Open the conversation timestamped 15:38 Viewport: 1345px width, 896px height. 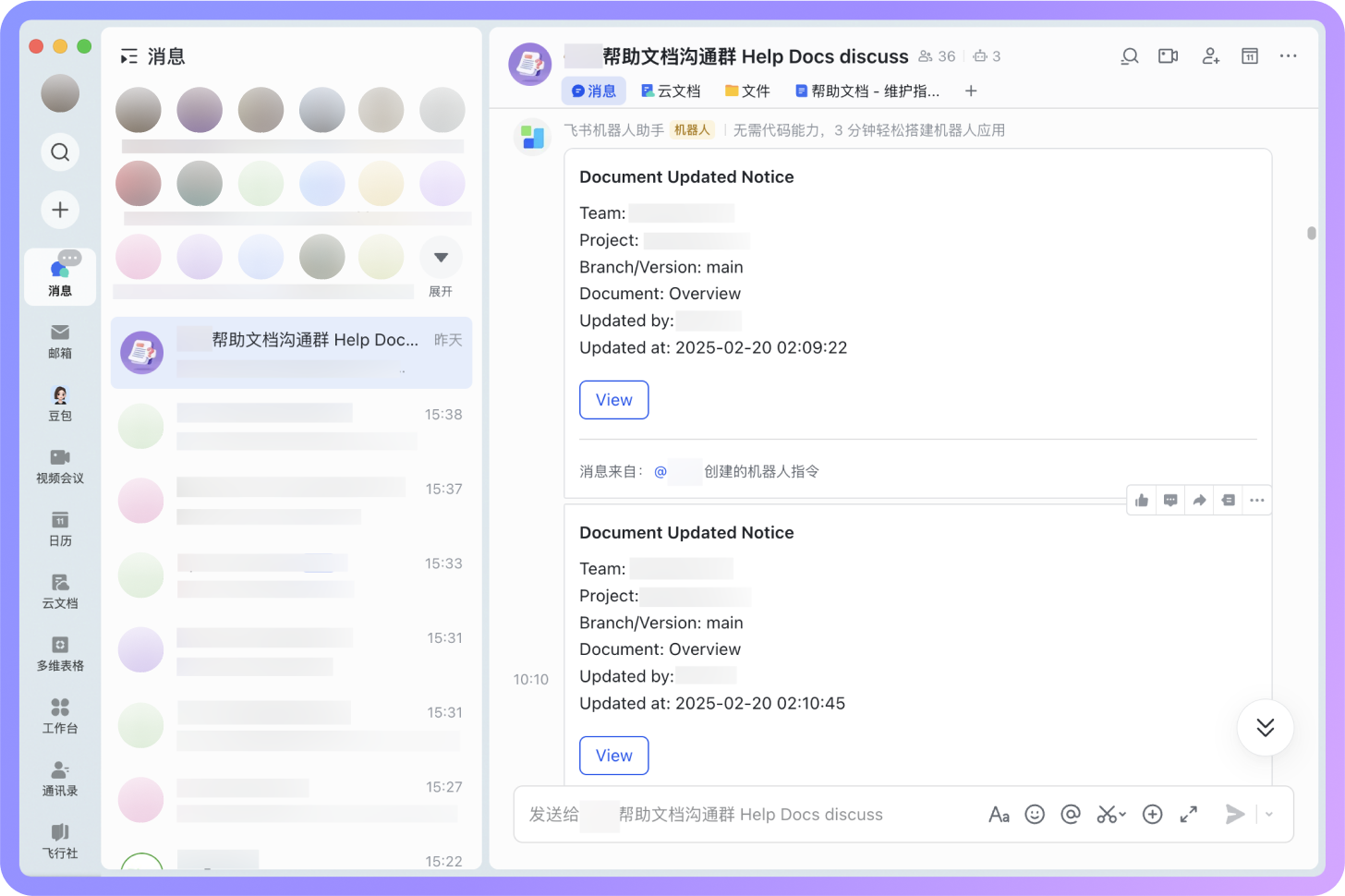click(291, 427)
